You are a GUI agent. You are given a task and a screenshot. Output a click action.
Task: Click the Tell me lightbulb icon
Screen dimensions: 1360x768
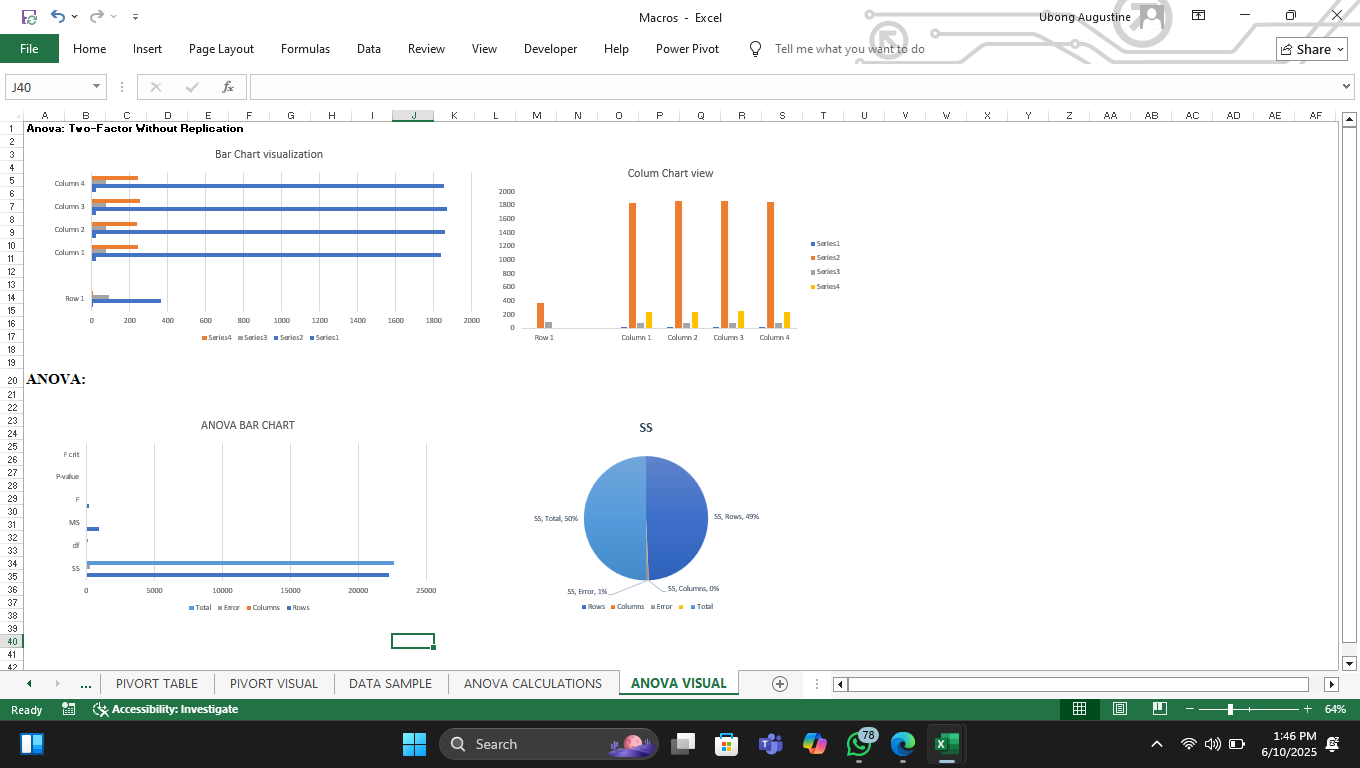[x=756, y=48]
